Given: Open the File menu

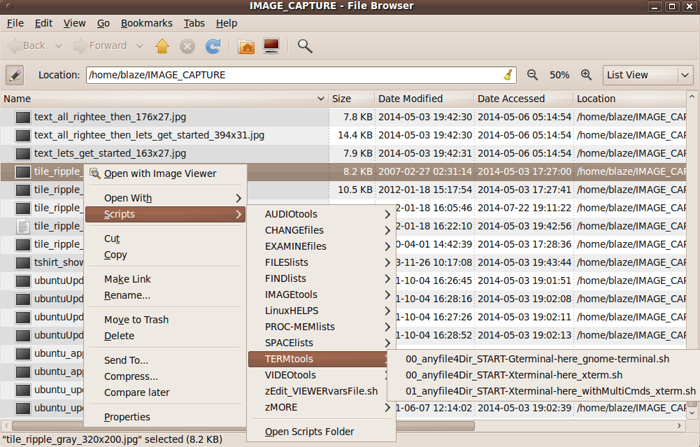Looking at the screenshot, I should [x=15, y=23].
